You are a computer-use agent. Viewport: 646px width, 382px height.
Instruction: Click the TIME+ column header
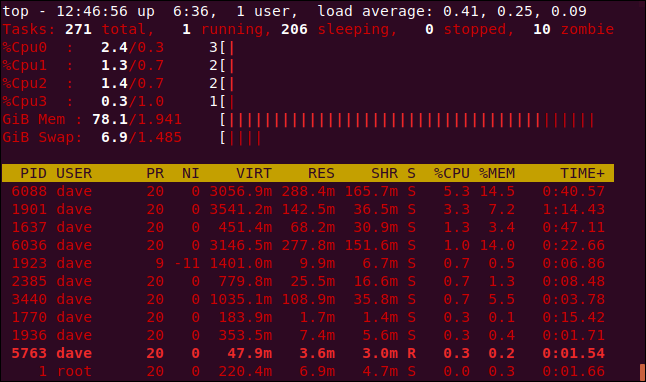tap(582, 173)
